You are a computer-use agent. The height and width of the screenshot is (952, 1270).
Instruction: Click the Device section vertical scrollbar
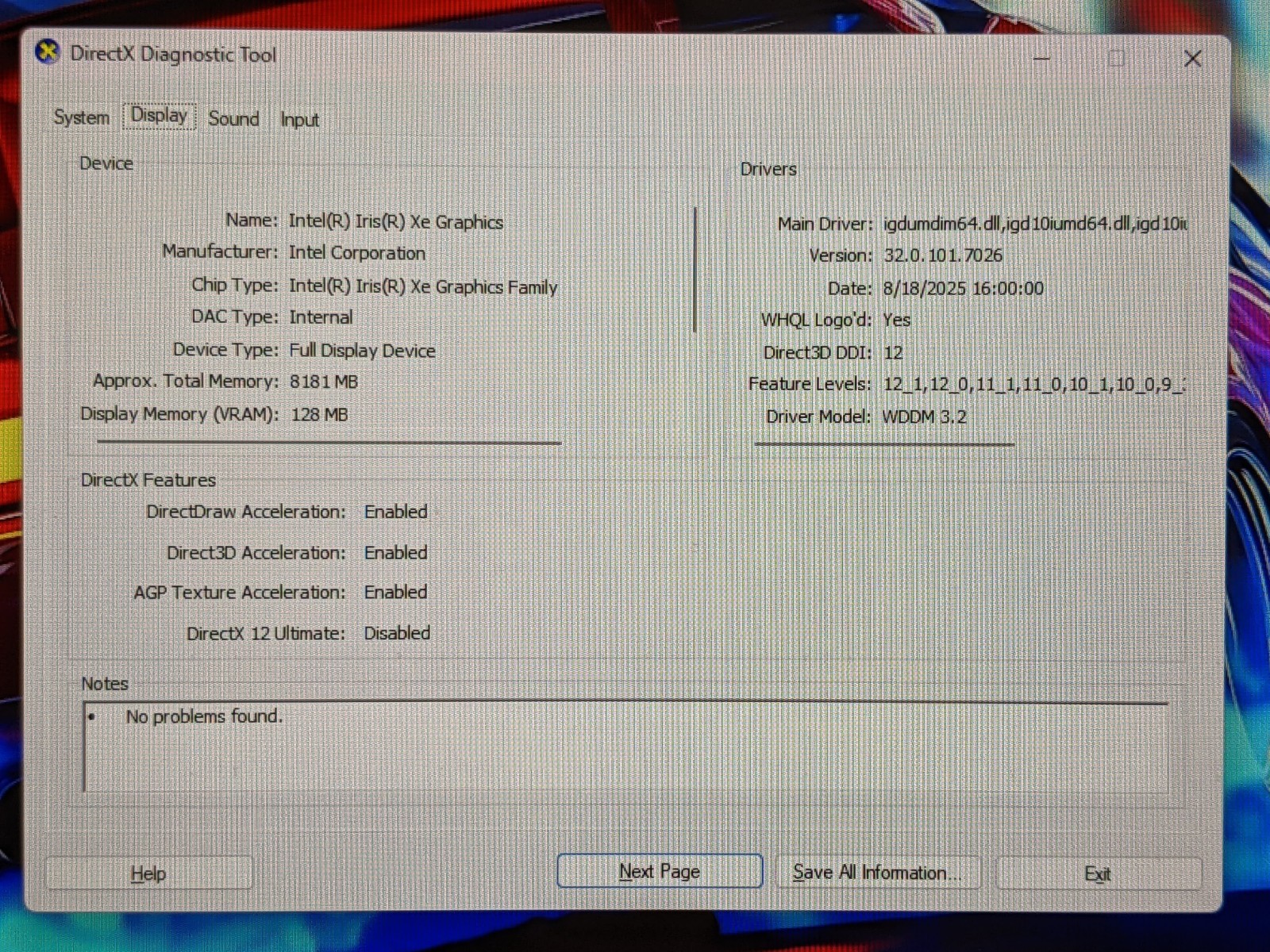pos(695,270)
